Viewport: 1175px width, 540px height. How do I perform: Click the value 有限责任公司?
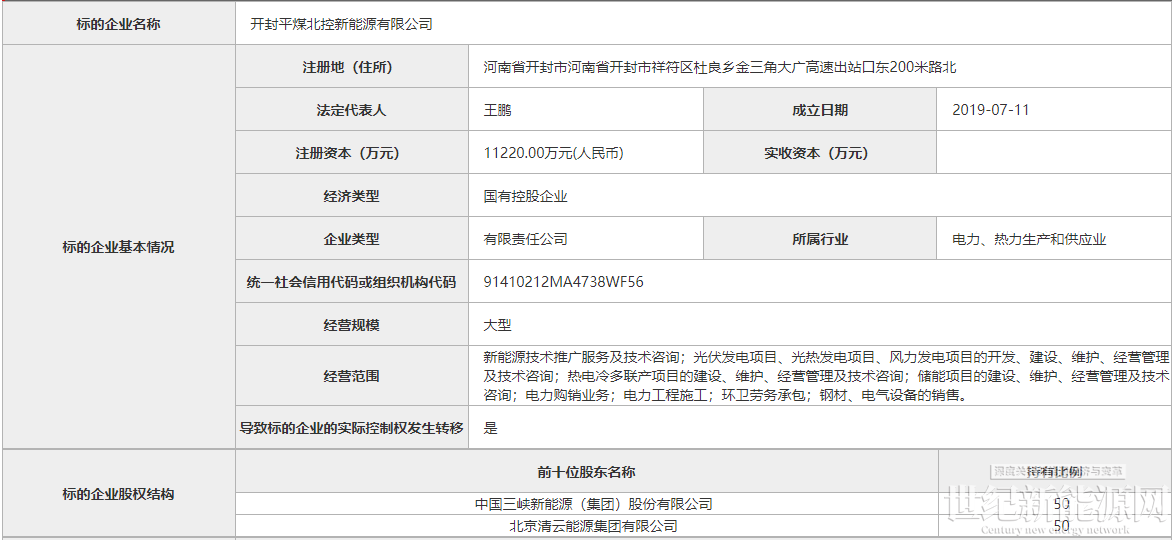pos(525,239)
